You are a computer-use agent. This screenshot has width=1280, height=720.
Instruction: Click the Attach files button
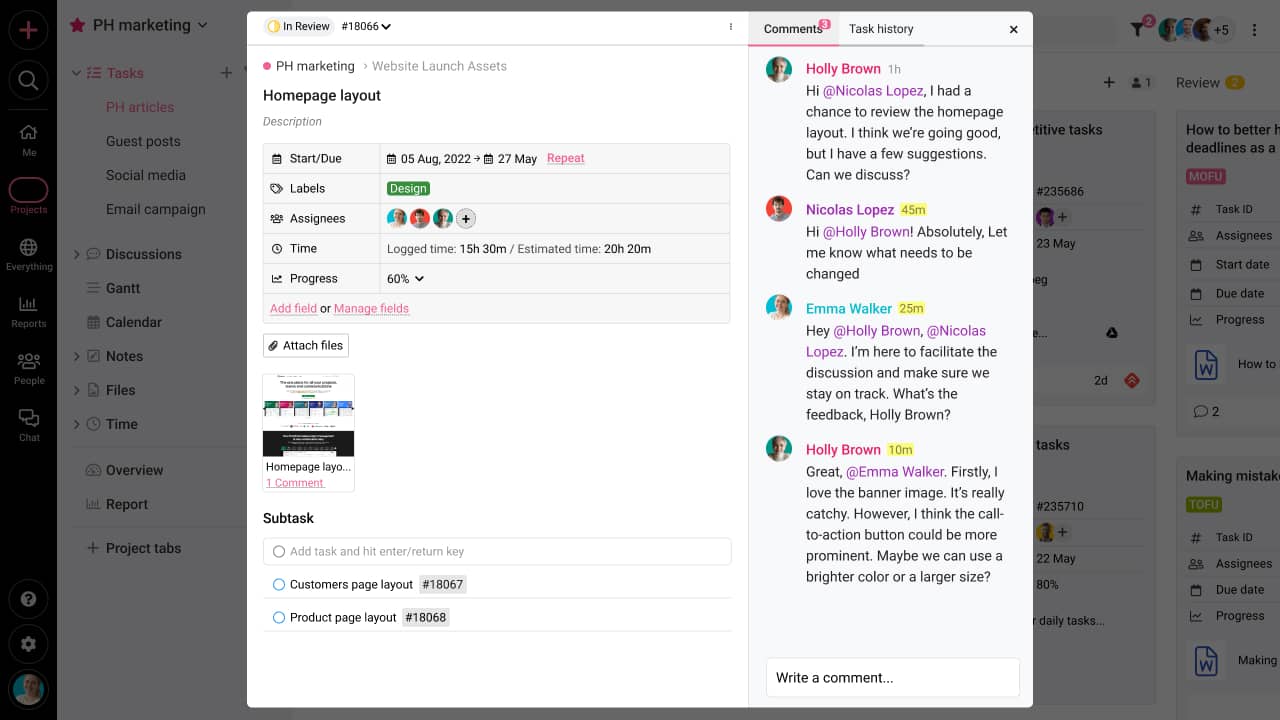coord(306,345)
